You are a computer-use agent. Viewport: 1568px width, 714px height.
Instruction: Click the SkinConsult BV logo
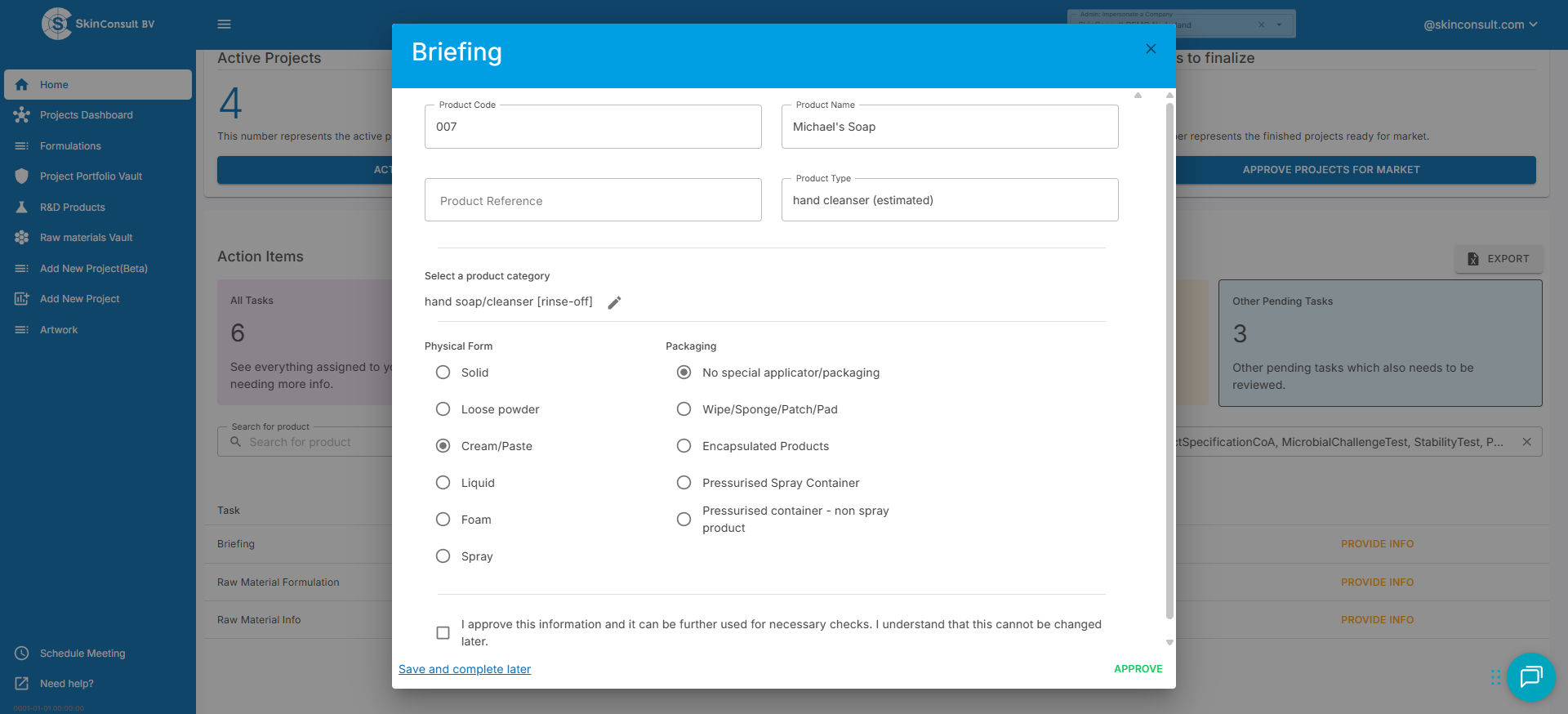57,24
